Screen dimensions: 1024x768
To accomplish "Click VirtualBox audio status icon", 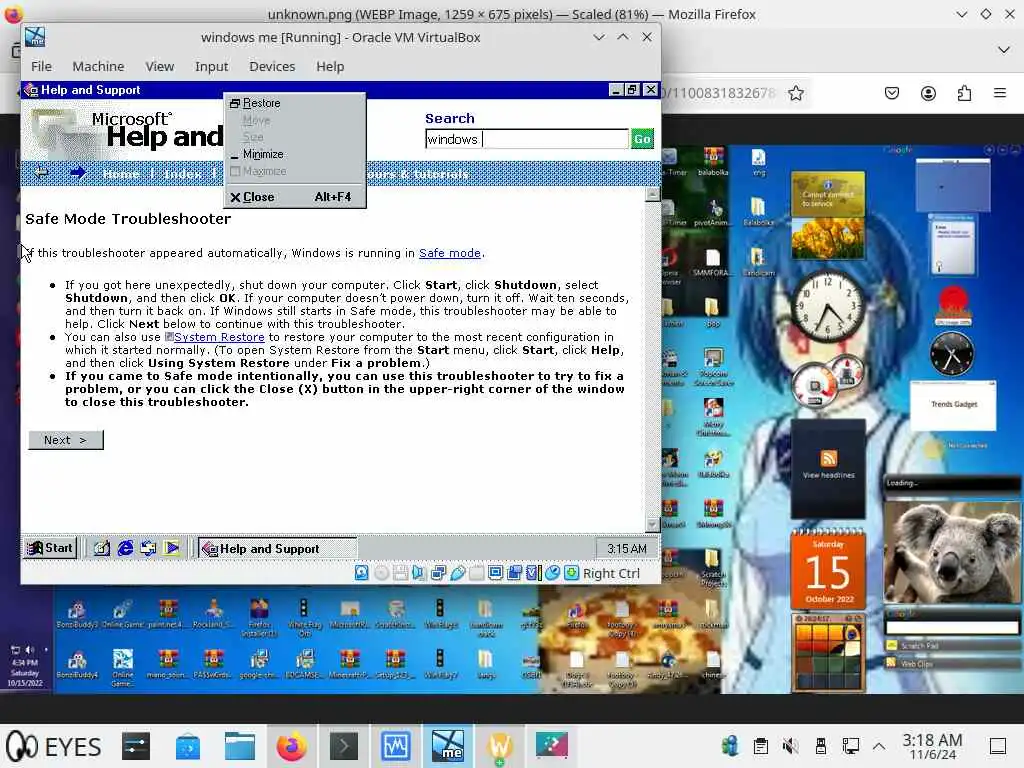I will (x=419, y=573).
